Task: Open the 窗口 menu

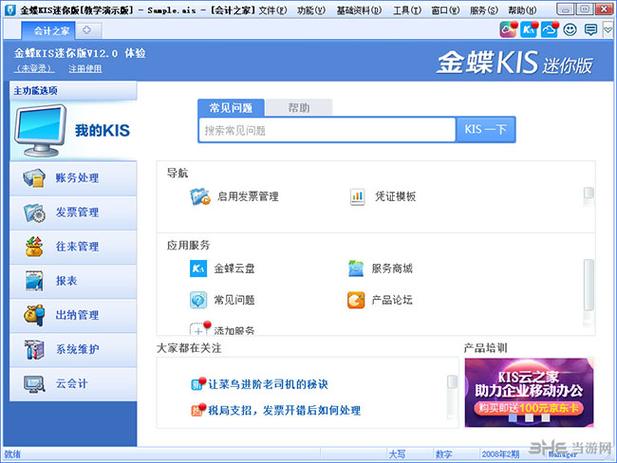Action: pyautogui.click(x=445, y=10)
